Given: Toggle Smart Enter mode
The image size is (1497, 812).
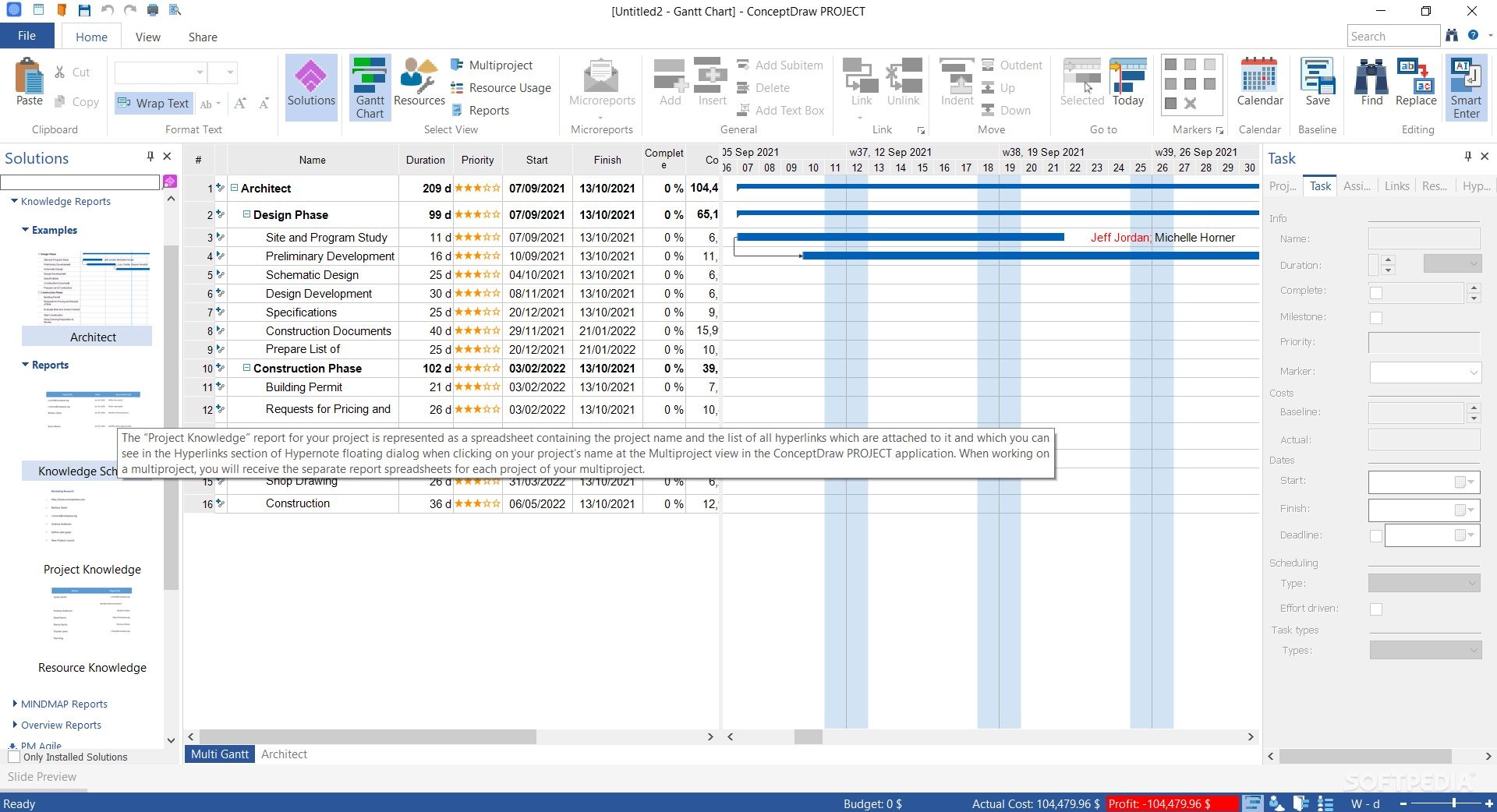Looking at the screenshot, I should pos(1466,87).
